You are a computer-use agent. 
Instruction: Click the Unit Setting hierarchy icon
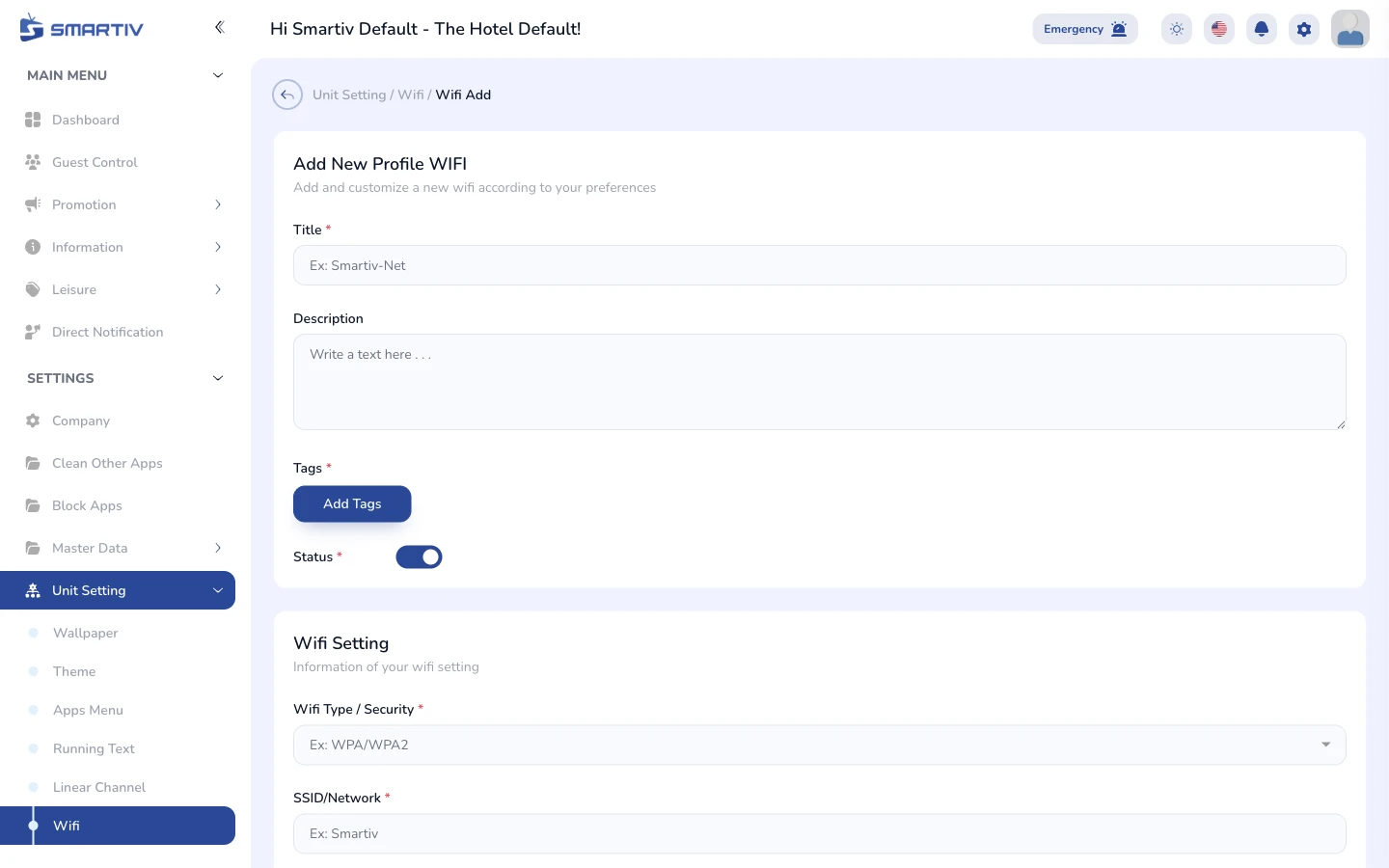coord(33,590)
